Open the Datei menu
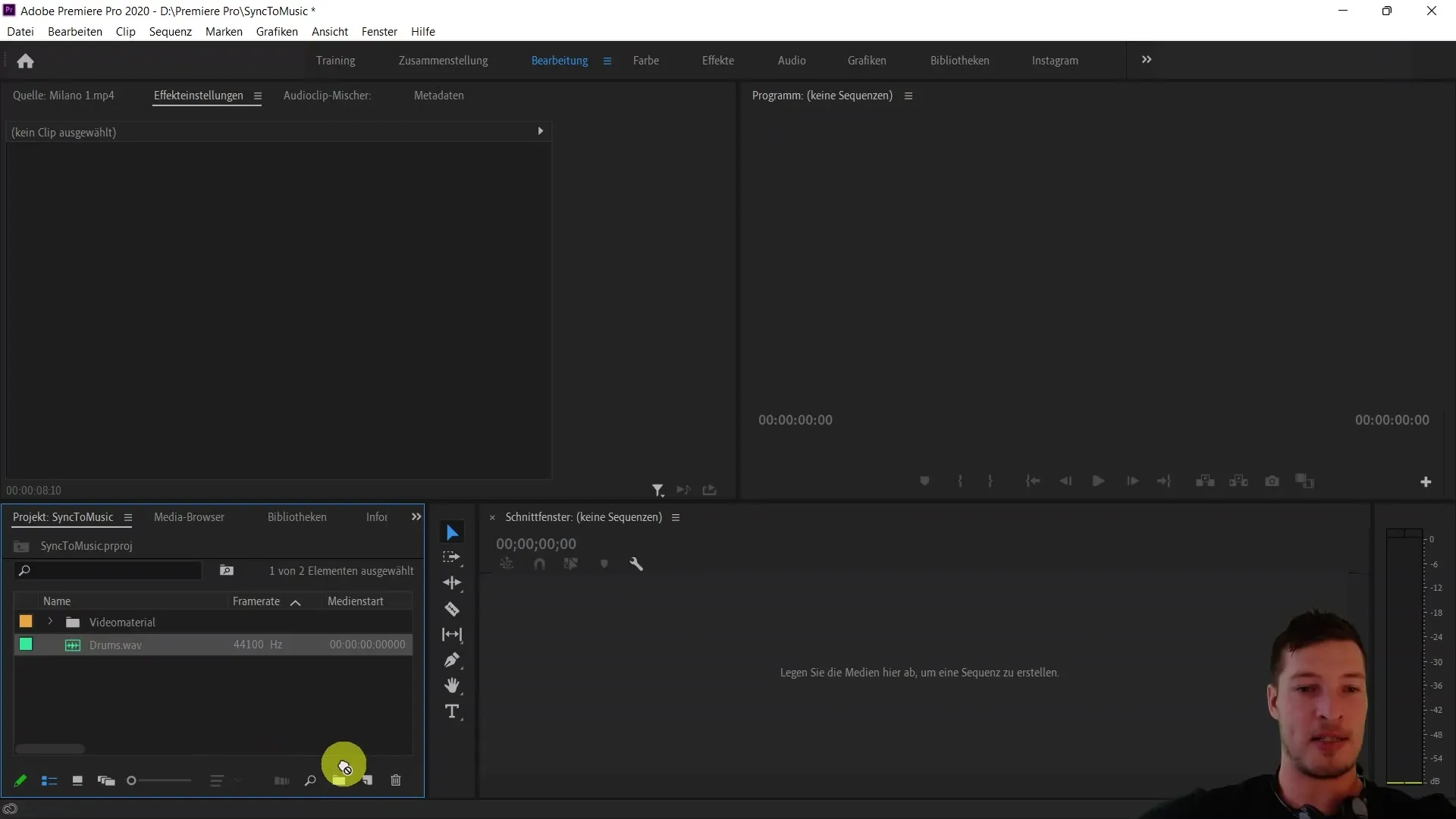 click(x=20, y=32)
